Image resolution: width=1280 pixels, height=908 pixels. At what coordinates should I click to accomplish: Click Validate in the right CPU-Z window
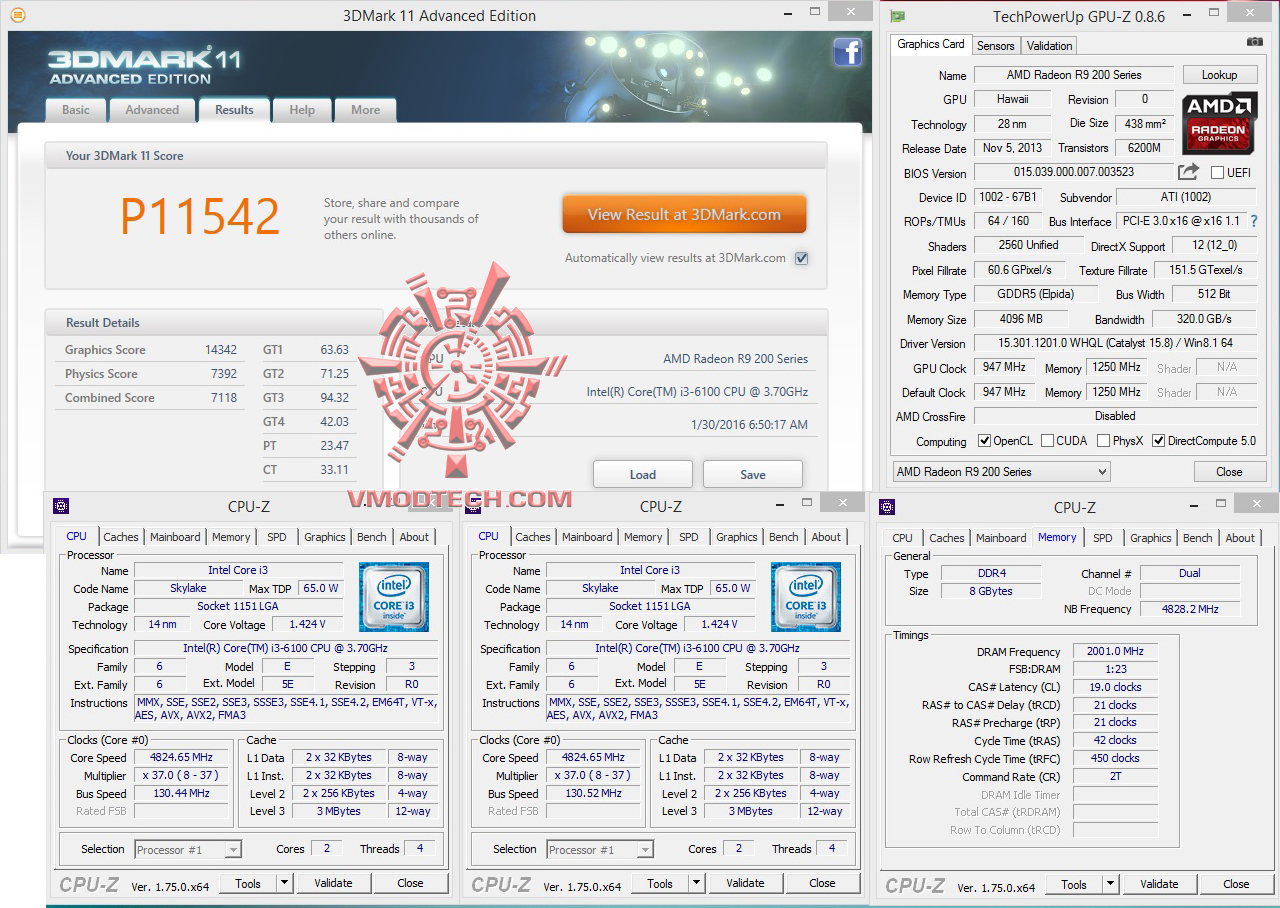coord(1159,884)
